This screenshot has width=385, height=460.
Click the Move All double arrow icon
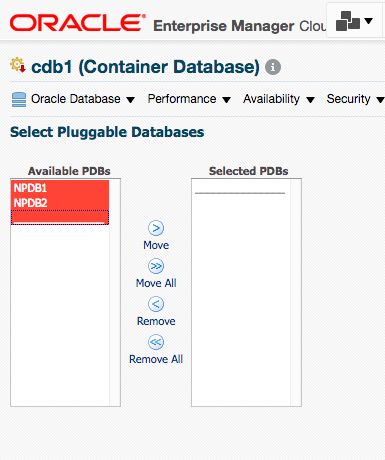(x=156, y=266)
